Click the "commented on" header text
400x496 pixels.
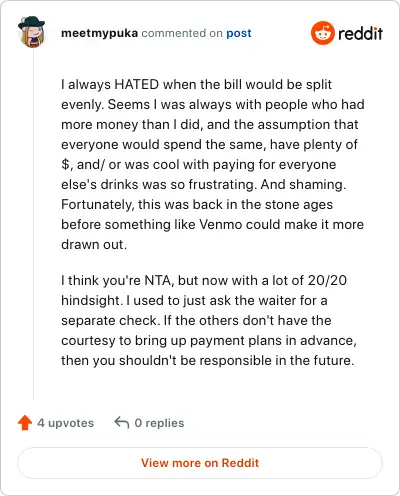click(x=182, y=33)
